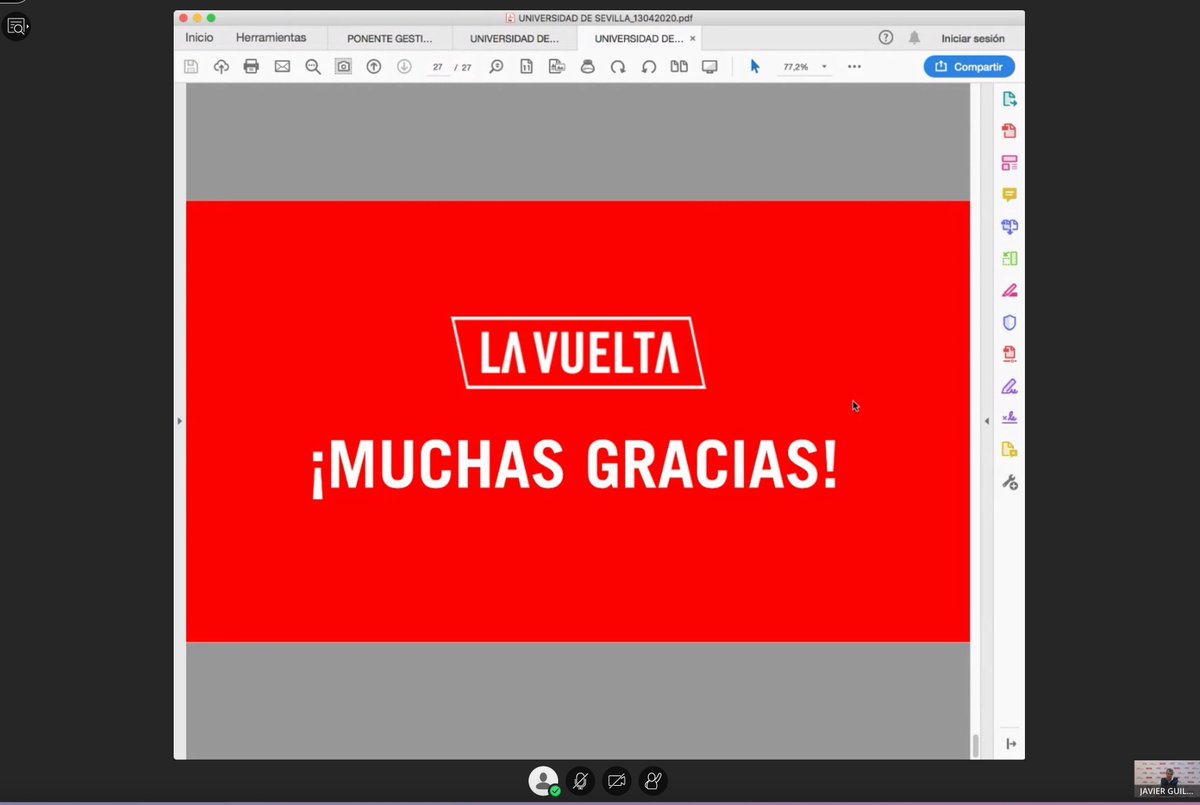Open the Herramientas tab
The width and height of the screenshot is (1200, 805).
[x=271, y=38]
